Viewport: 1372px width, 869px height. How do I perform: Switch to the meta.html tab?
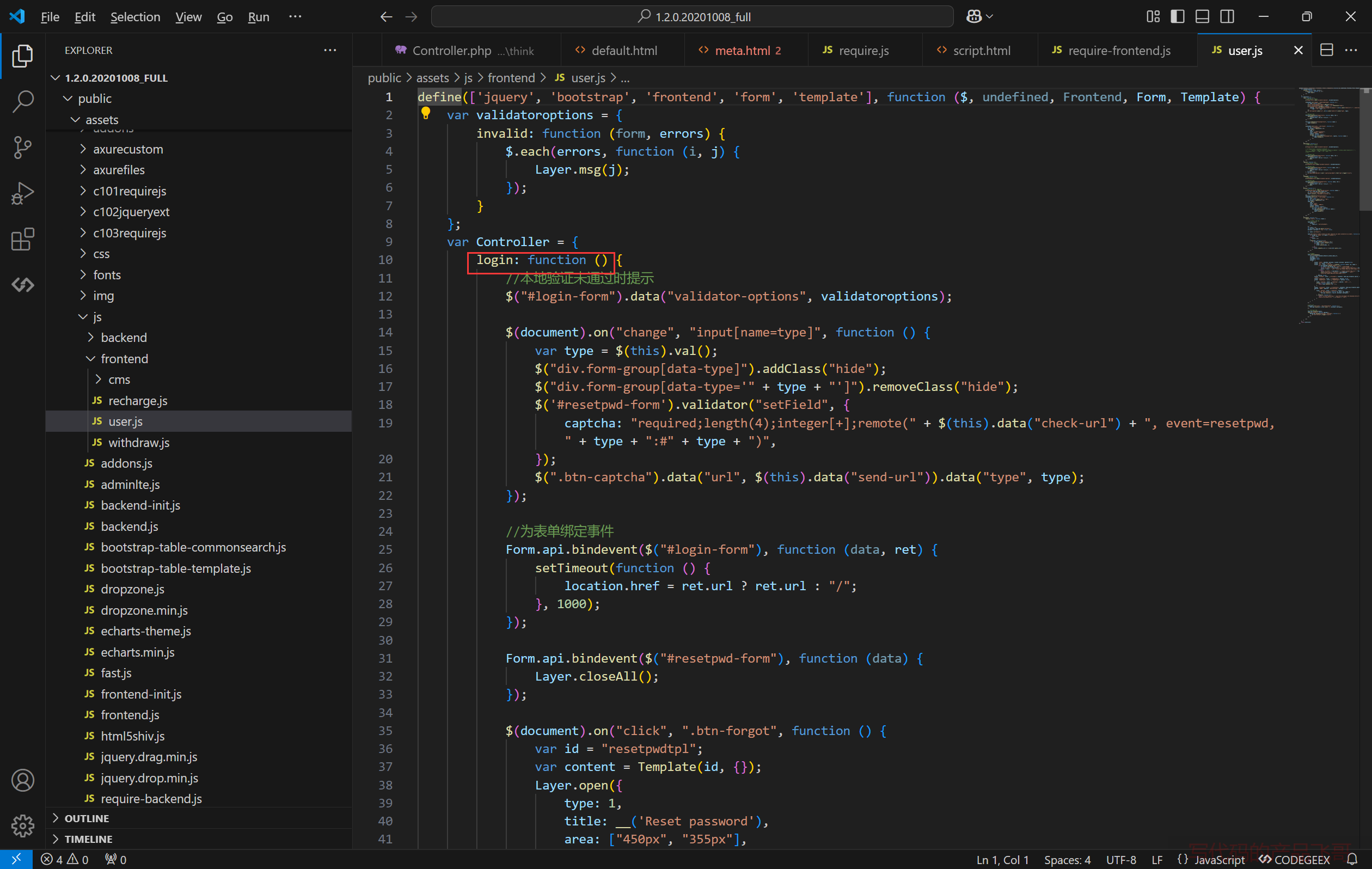746,50
